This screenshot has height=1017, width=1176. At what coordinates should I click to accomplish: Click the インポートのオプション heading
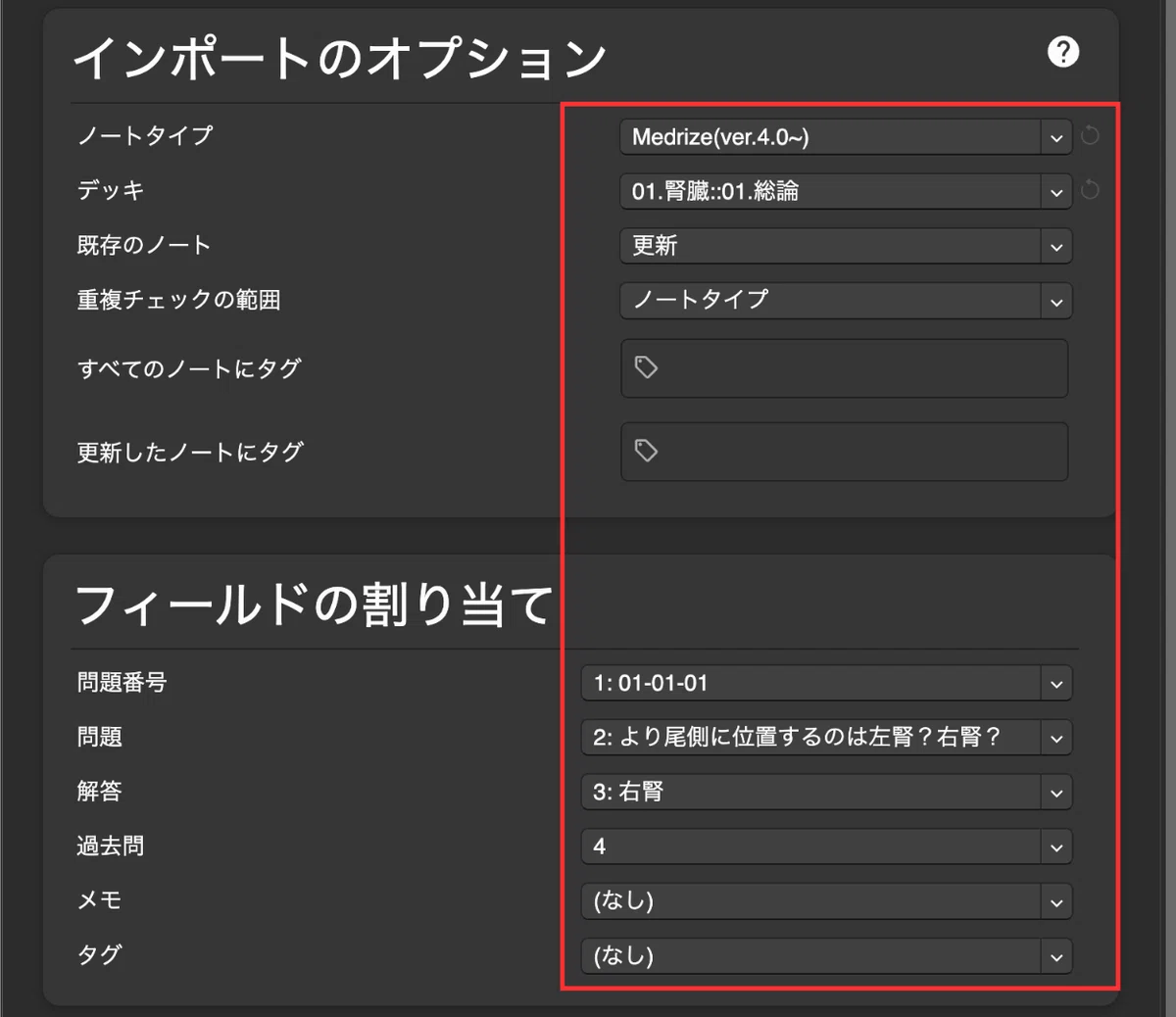[x=340, y=58]
